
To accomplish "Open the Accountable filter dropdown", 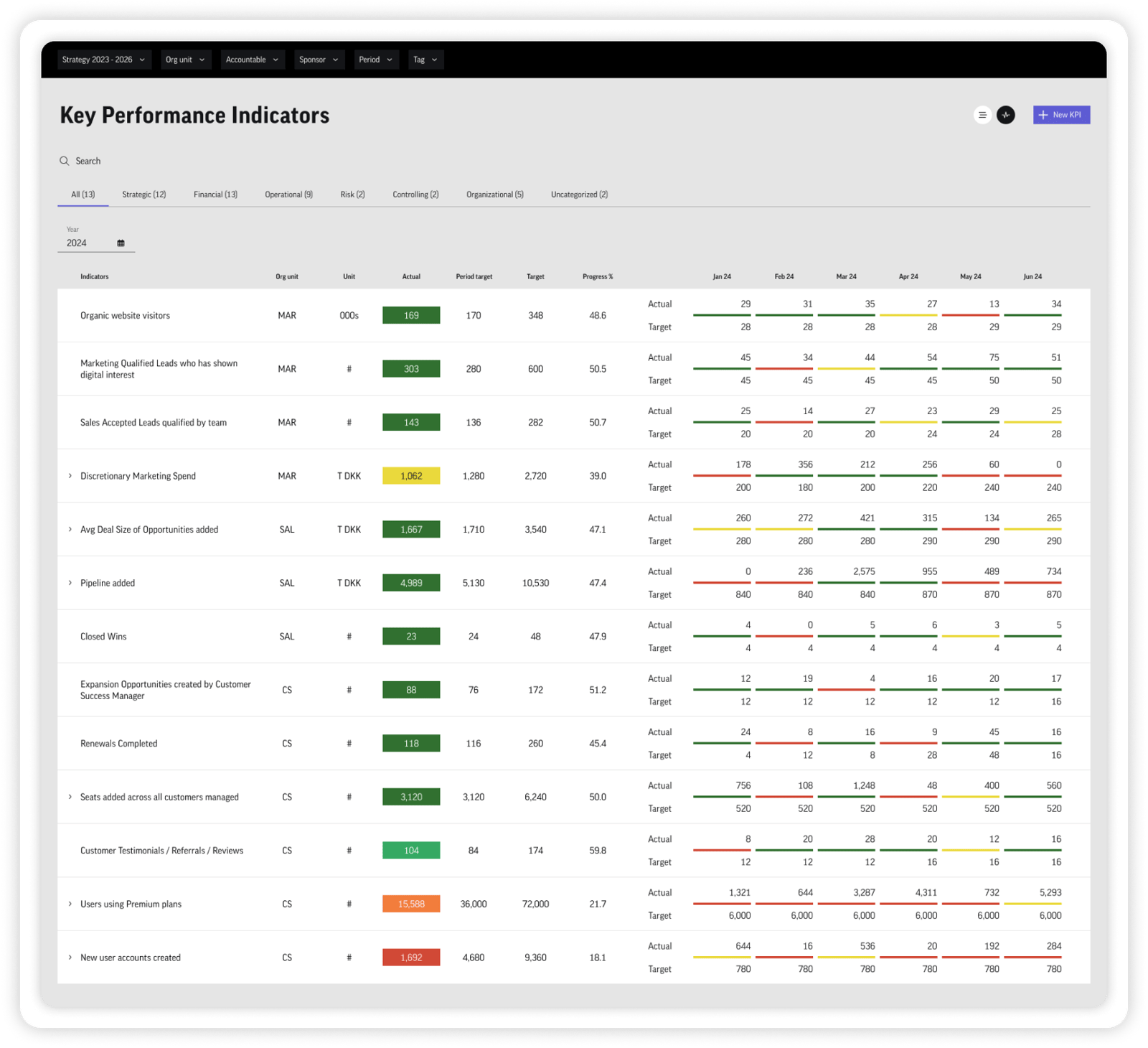I will tap(253, 60).
